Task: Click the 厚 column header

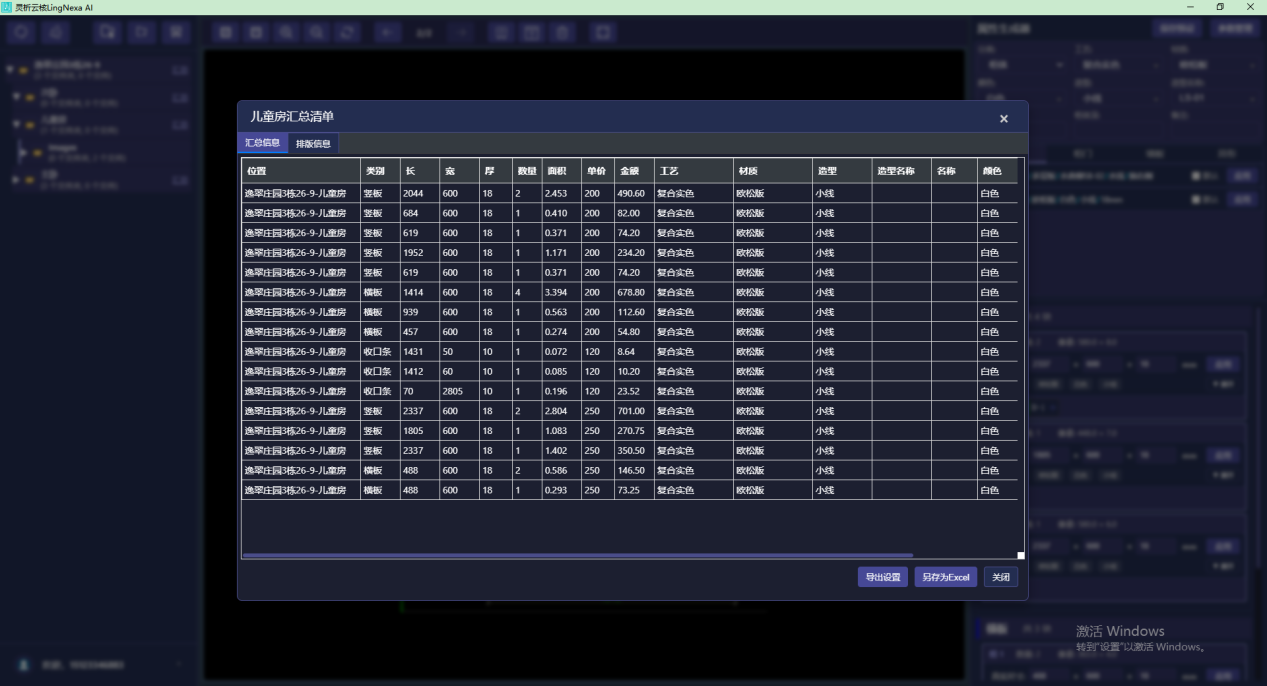Action: [x=496, y=171]
